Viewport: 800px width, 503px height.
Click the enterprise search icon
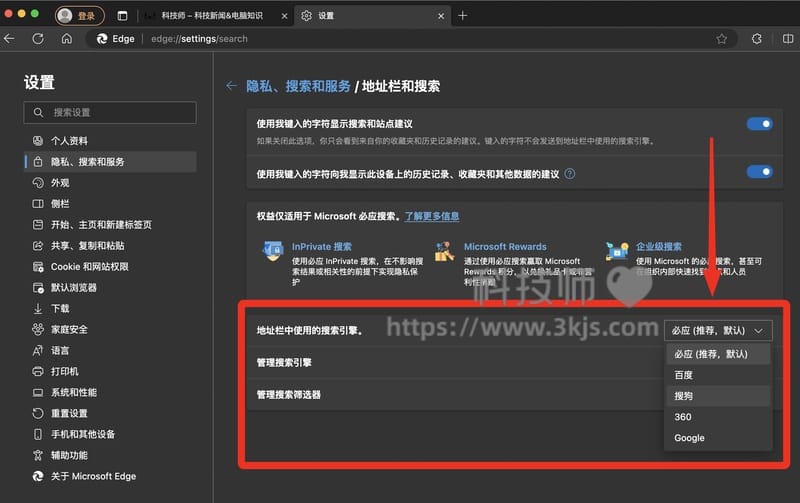tap(617, 251)
